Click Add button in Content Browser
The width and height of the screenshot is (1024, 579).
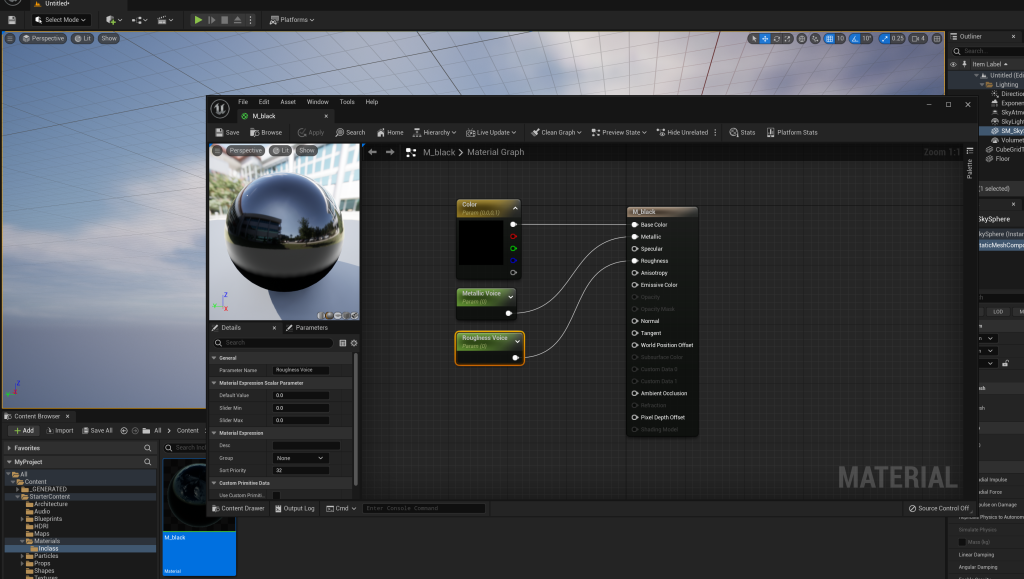click(x=24, y=431)
